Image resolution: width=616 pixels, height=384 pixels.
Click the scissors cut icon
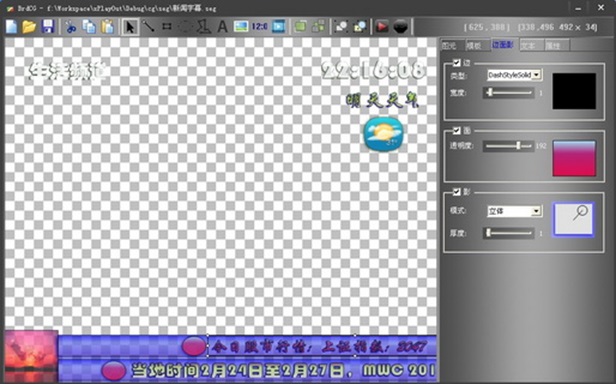[70, 27]
